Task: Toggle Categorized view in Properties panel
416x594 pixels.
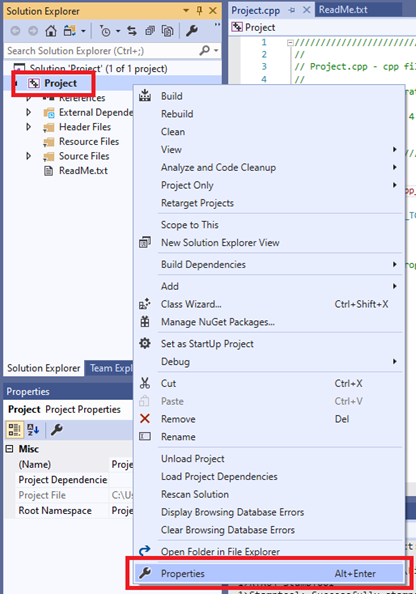Action: point(14,430)
